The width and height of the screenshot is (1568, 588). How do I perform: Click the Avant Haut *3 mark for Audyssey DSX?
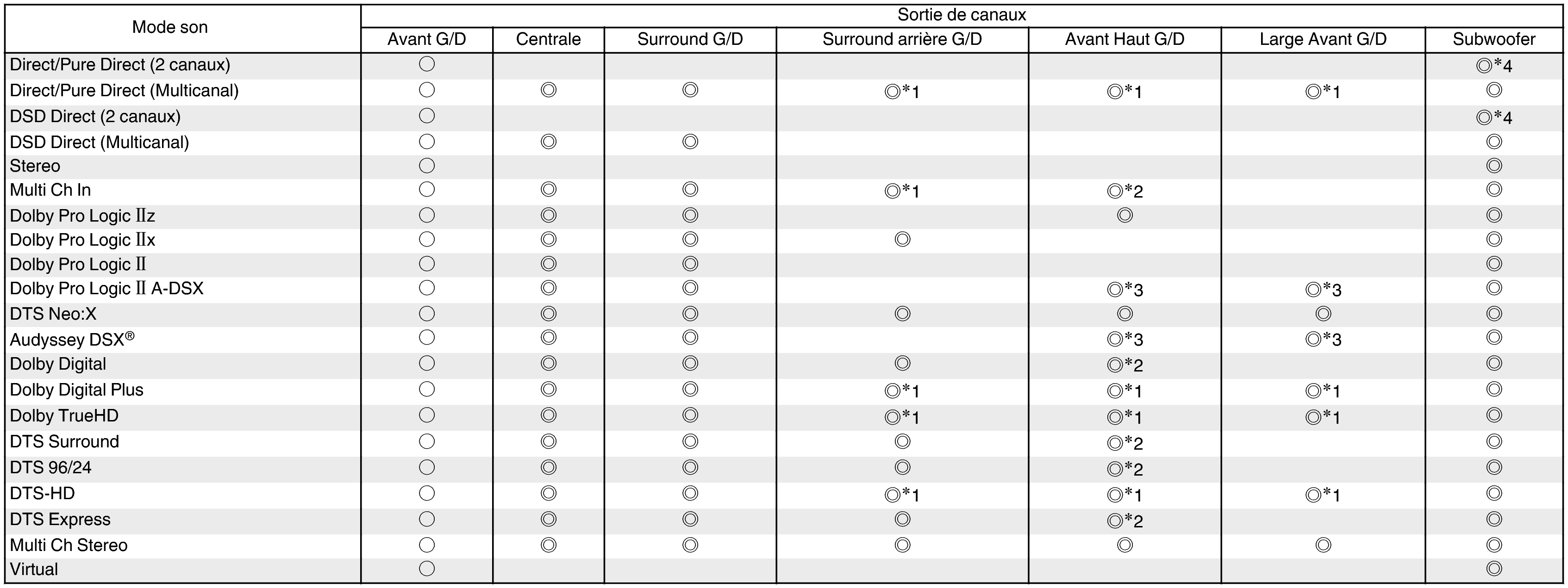point(1124,339)
